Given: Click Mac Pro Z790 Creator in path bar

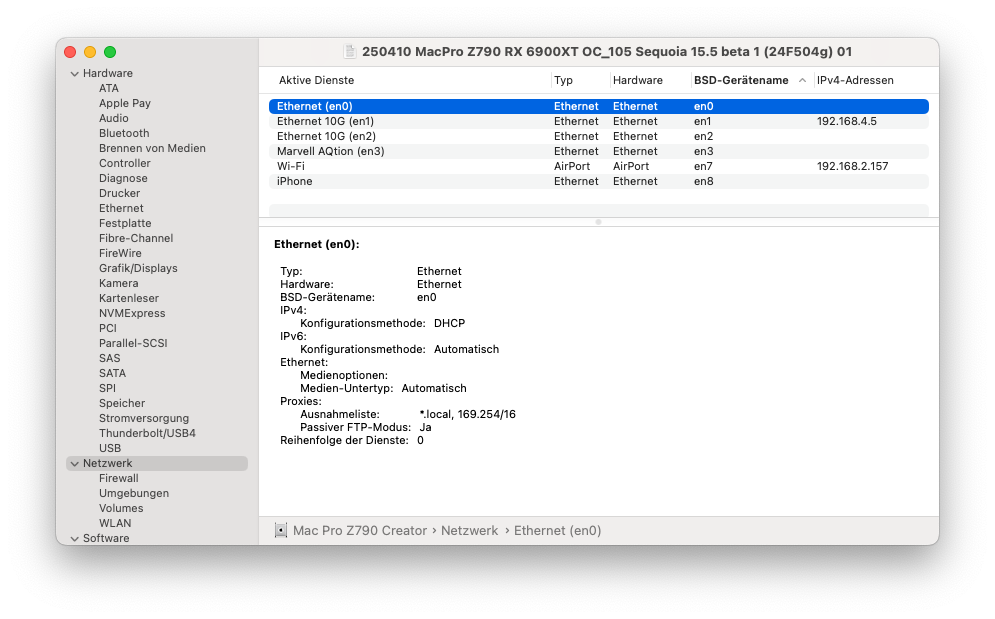Looking at the screenshot, I should click(x=360, y=530).
